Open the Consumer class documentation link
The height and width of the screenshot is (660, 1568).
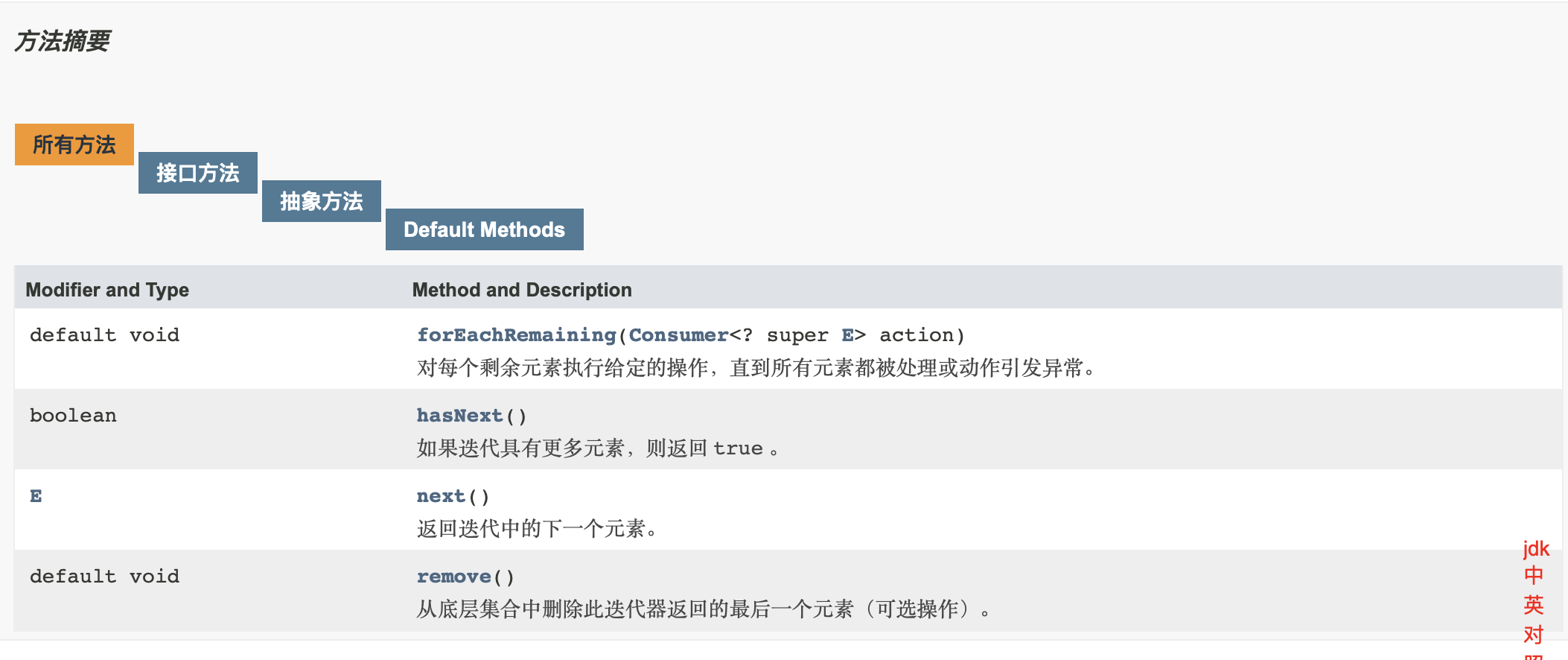coord(678,334)
